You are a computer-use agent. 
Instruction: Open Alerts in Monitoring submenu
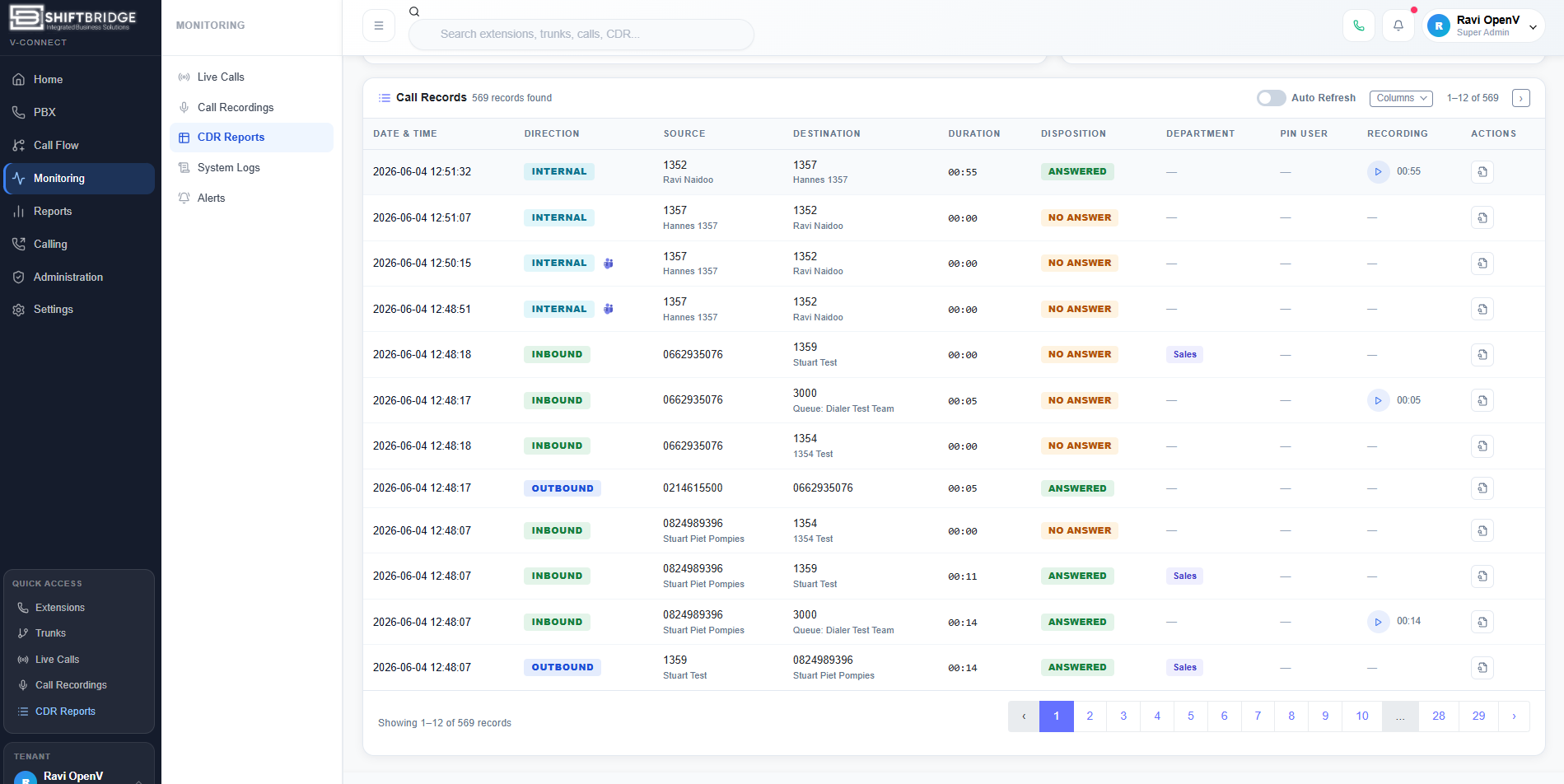pos(251,198)
